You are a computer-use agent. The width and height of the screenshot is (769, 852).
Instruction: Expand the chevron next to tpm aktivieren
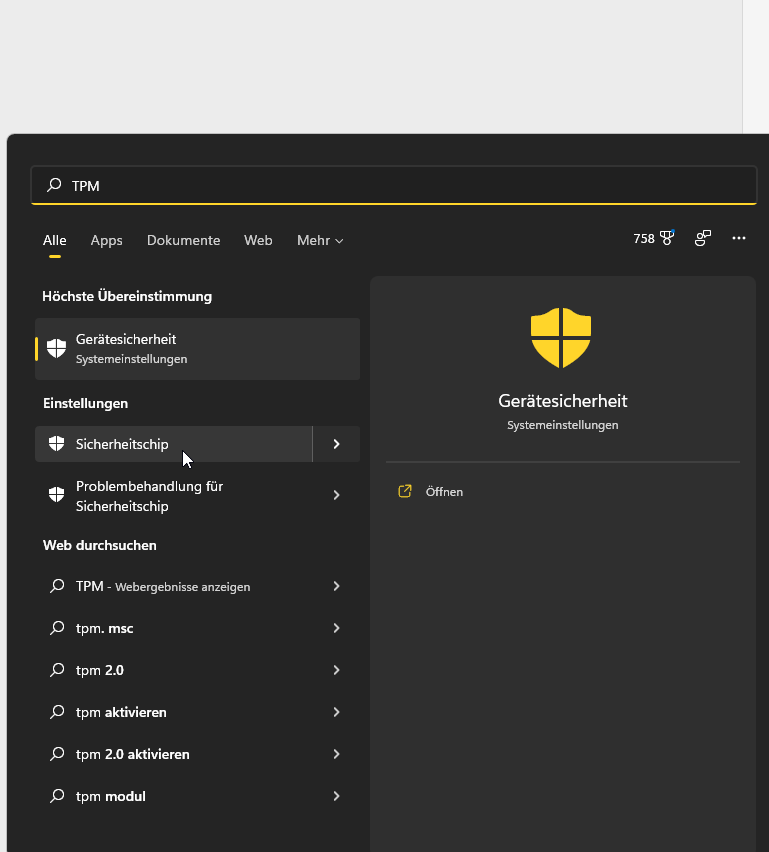pos(336,712)
